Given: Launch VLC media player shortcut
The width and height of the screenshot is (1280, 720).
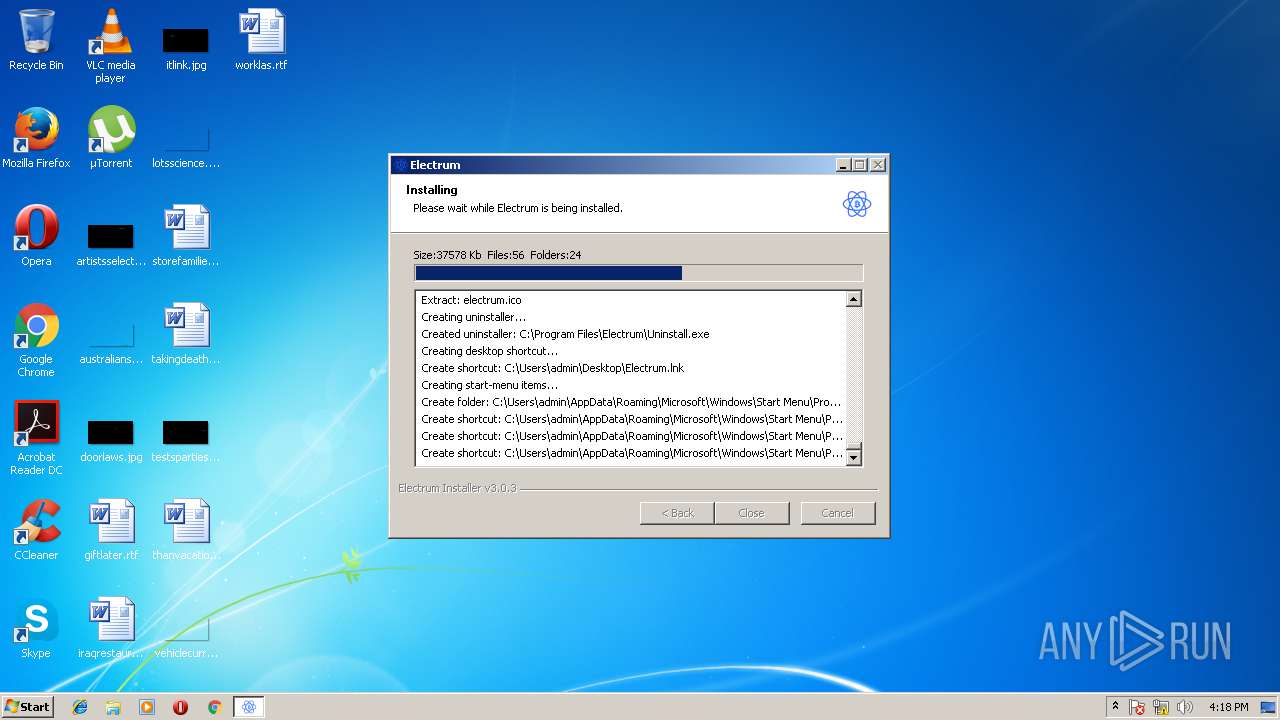Looking at the screenshot, I should coord(110,46).
